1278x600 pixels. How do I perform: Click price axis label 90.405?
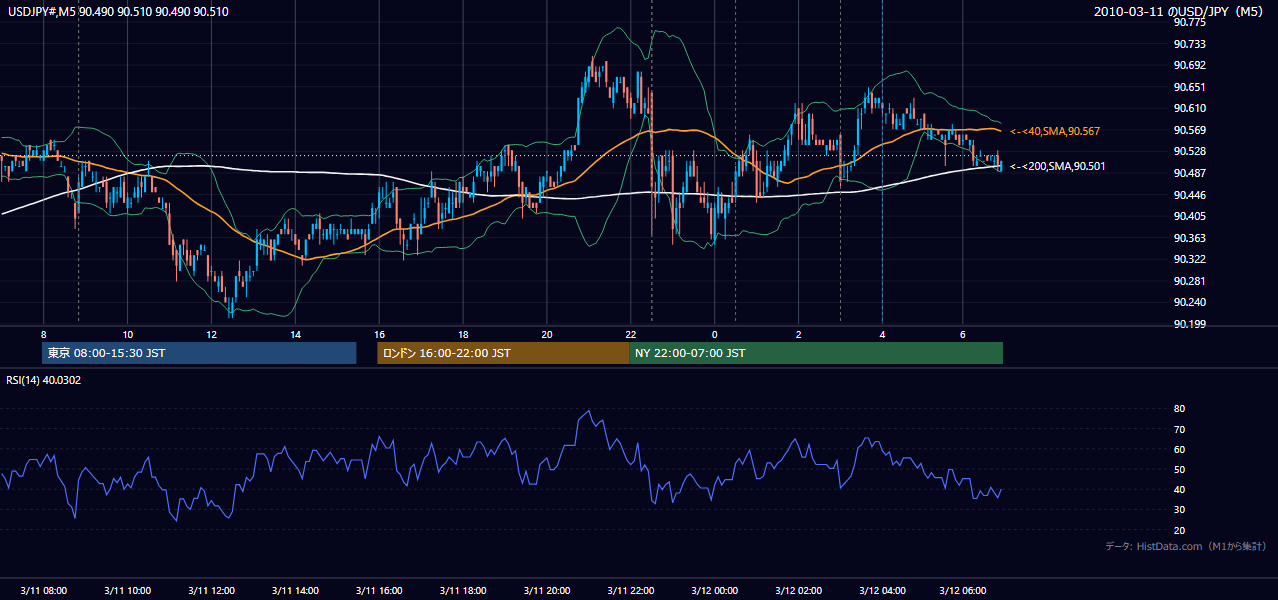point(1190,216)
